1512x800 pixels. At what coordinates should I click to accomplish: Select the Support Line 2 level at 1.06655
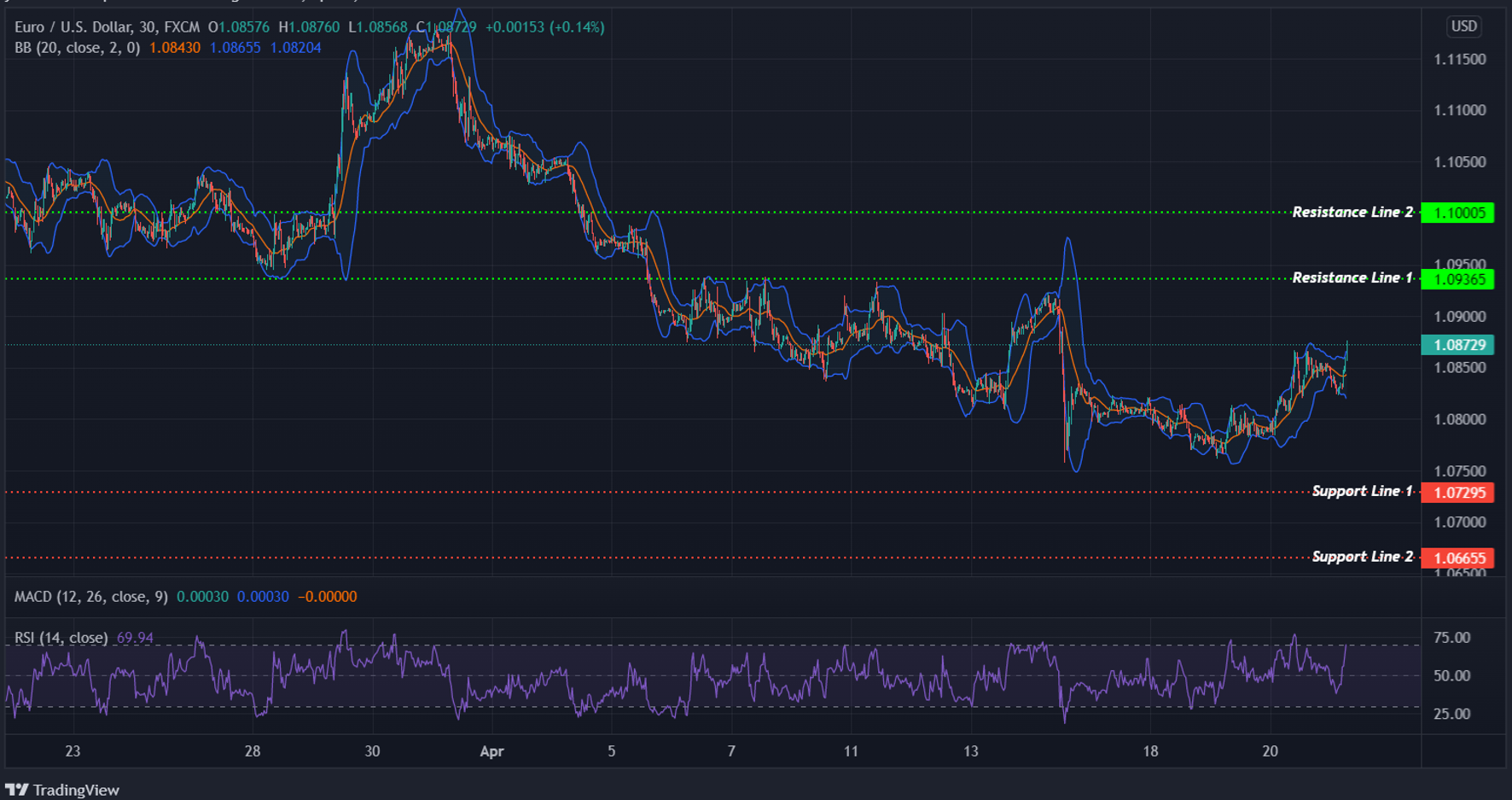[x=1458, y=557]
